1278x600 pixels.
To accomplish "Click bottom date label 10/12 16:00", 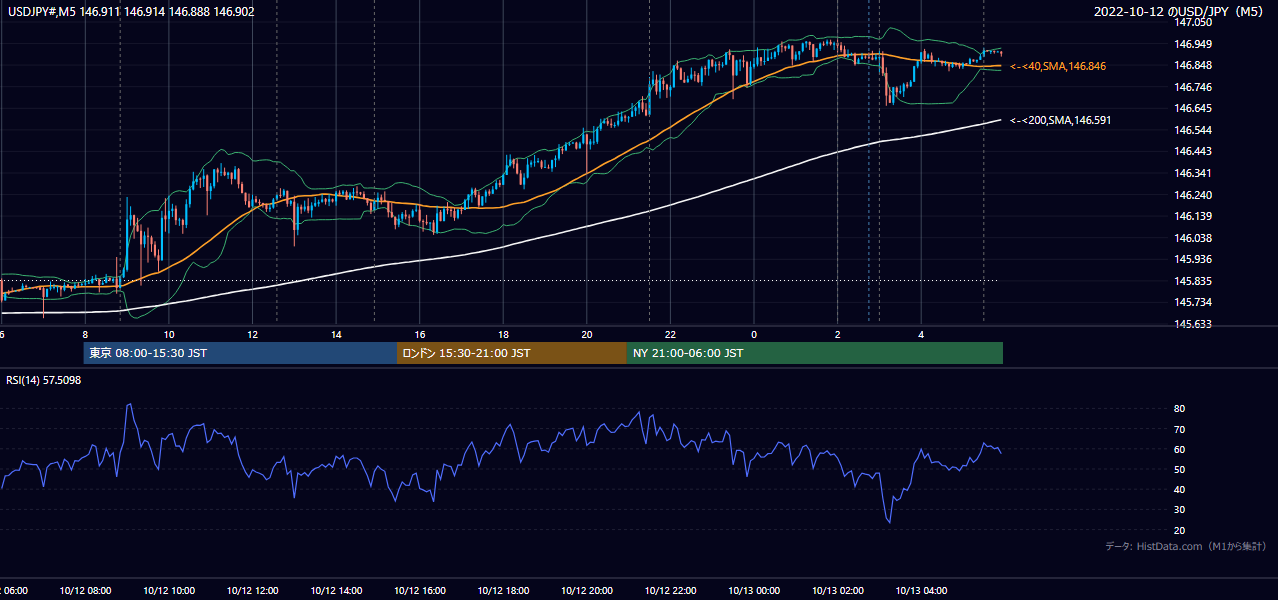I will (x=420, y=591).
